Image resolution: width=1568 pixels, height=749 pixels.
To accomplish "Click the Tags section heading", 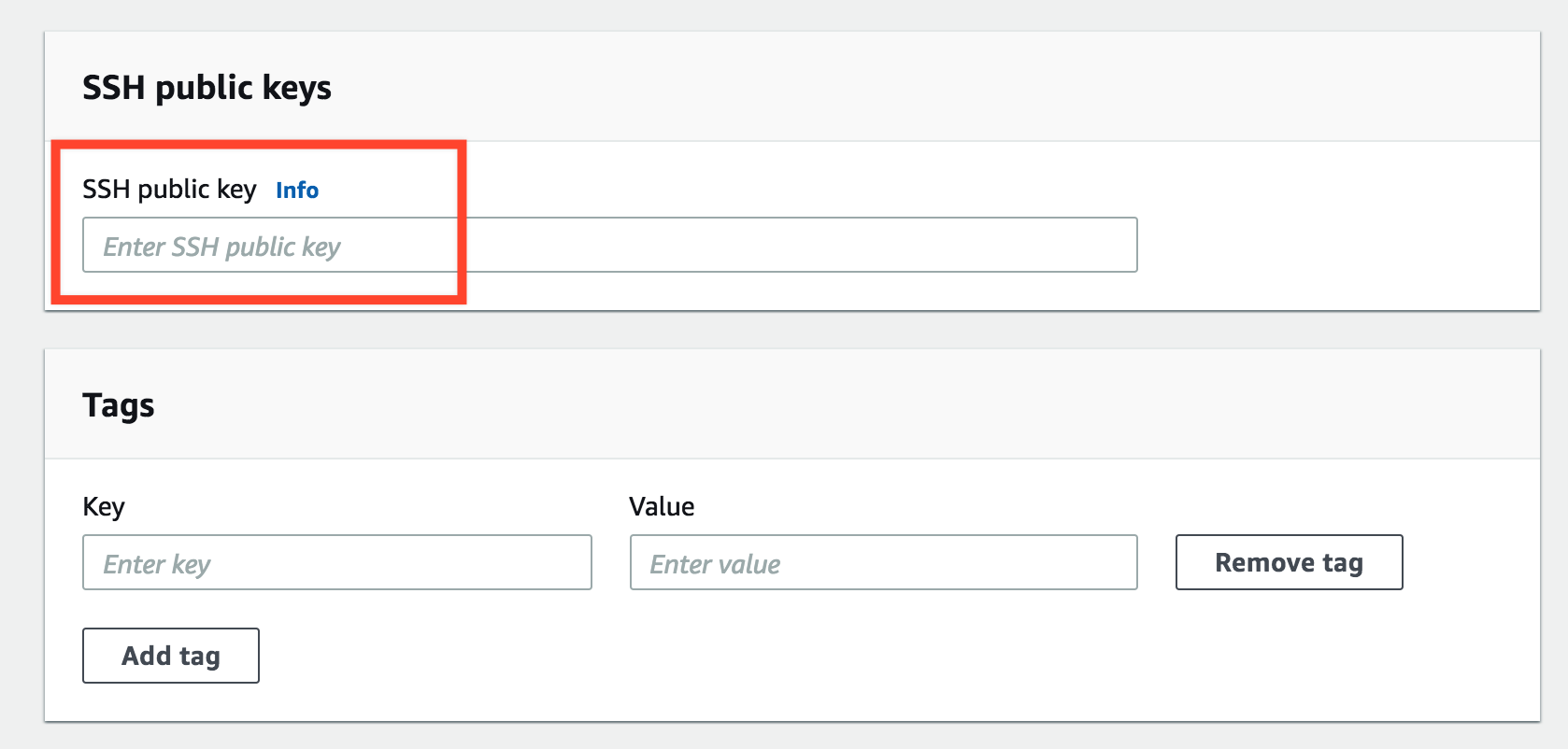I will click(x=119, y=406).
